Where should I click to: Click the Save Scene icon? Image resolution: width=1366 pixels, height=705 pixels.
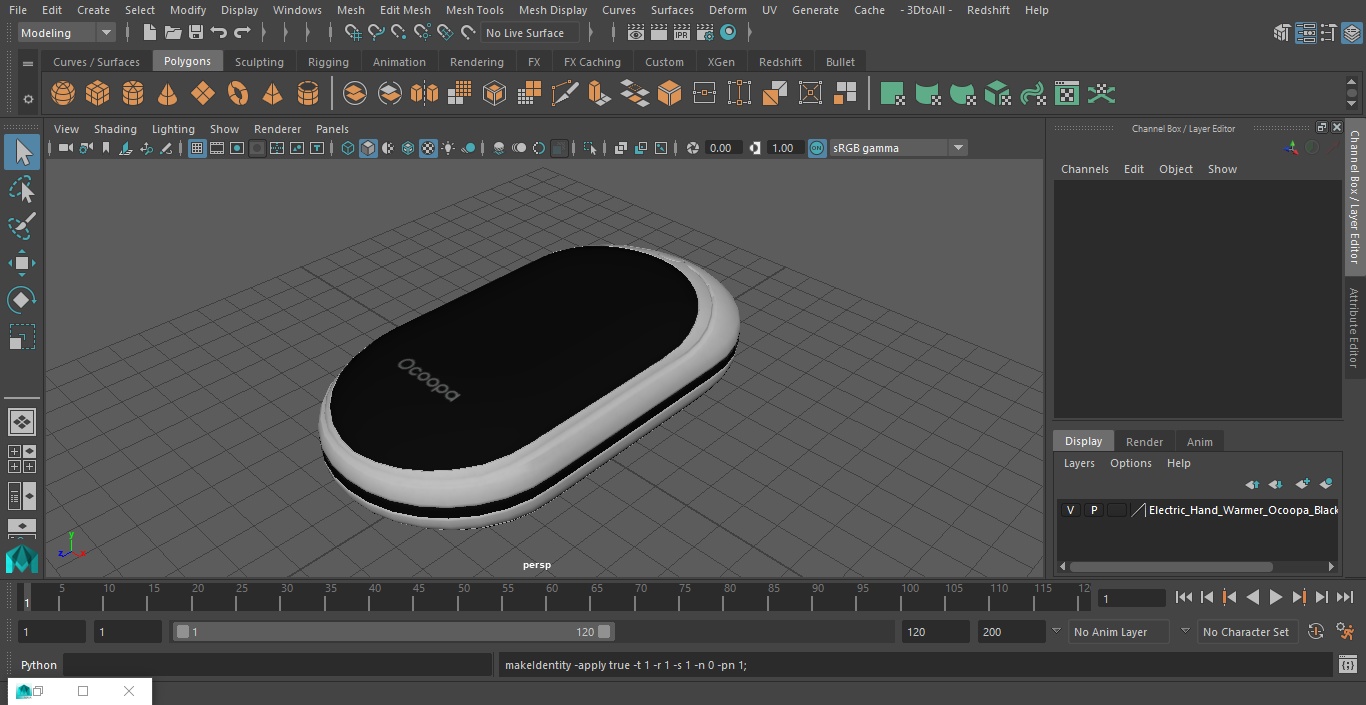[x=196, y=33]
